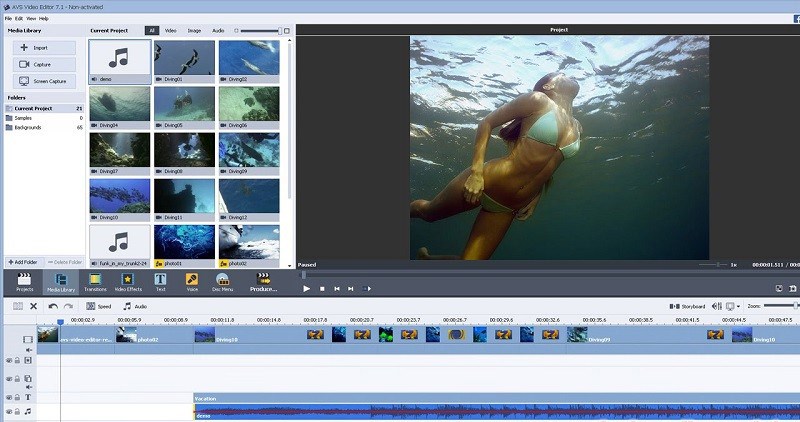Image resolution: width=800 pixels, height=422 pixels.
Task: Open the File menu
Action: pos(8,18)
